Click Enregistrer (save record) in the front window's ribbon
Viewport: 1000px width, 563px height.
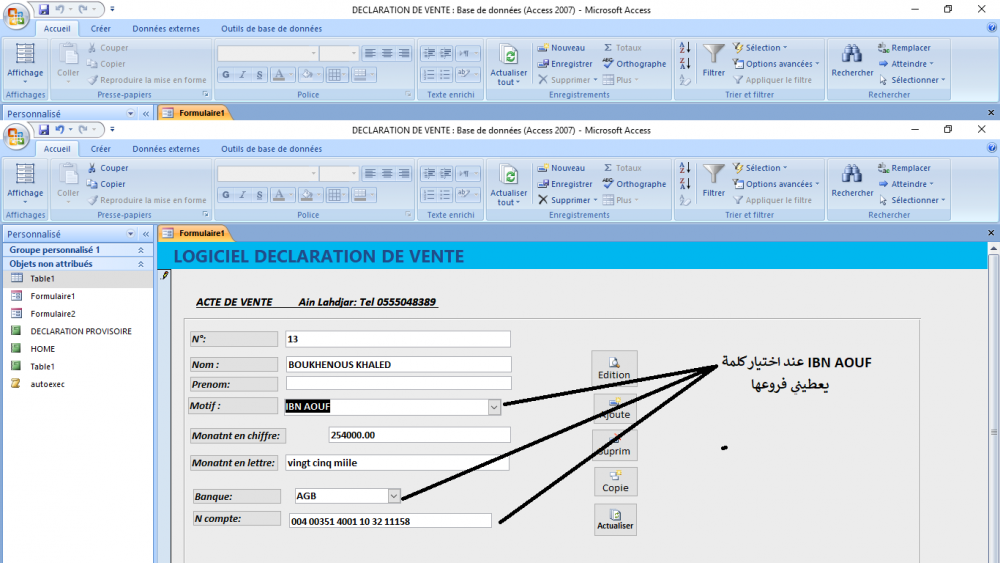coord(565,184)
